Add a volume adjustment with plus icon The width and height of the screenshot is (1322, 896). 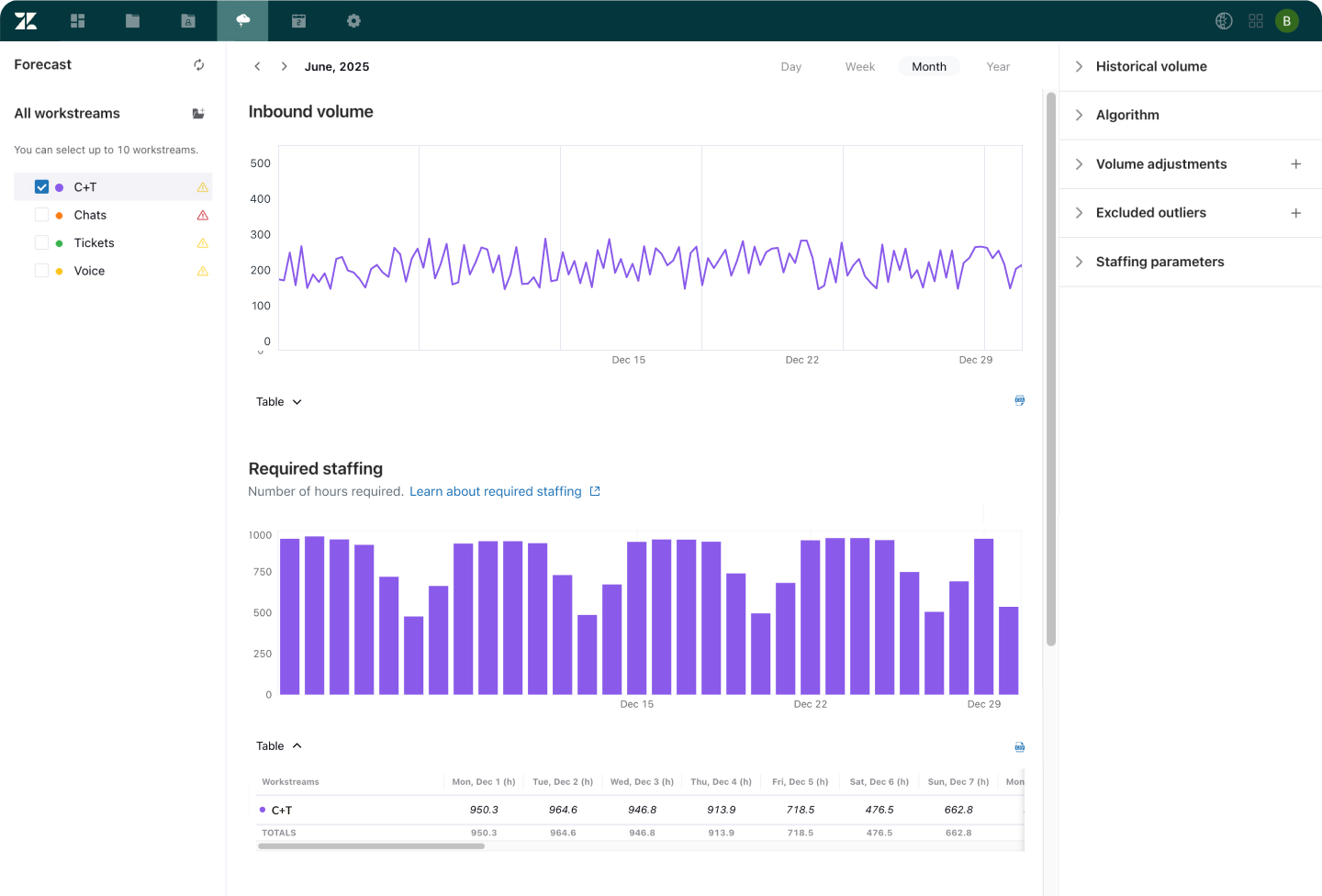click(x=1295, y=164)
